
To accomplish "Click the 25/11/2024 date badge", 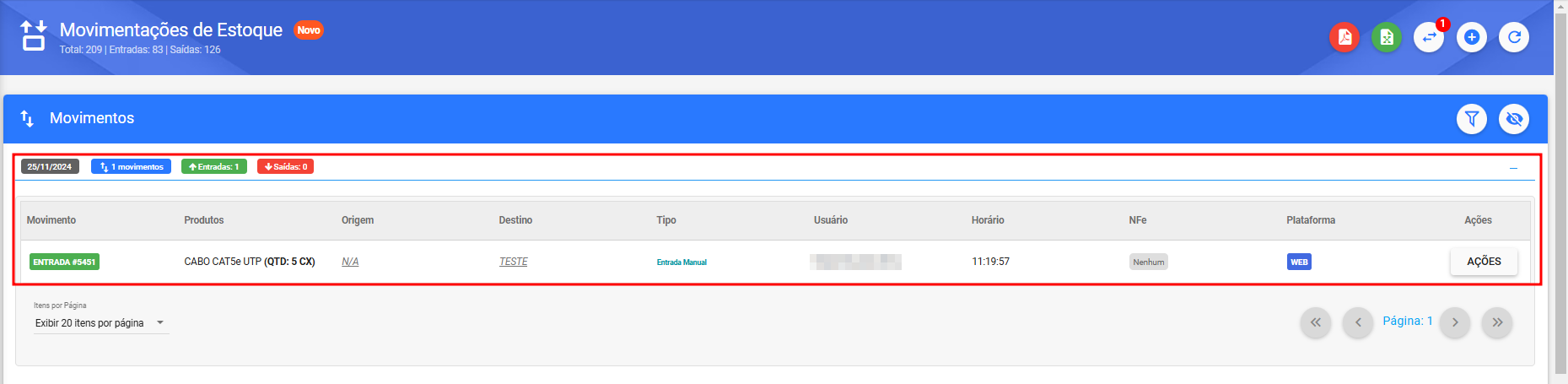I will pos(50,167).
